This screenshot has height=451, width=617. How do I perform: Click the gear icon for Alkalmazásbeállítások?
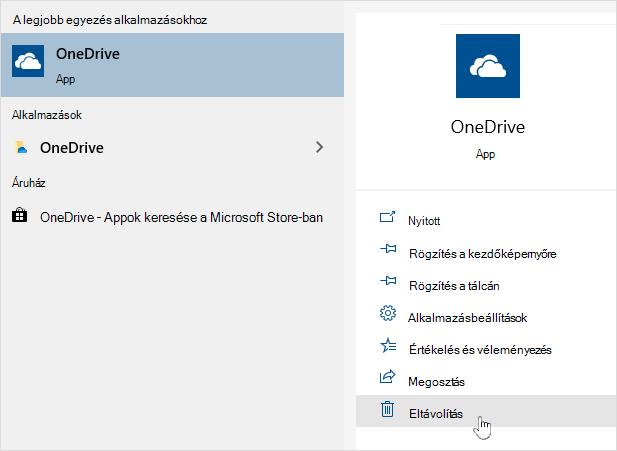[x=388, y=313]
